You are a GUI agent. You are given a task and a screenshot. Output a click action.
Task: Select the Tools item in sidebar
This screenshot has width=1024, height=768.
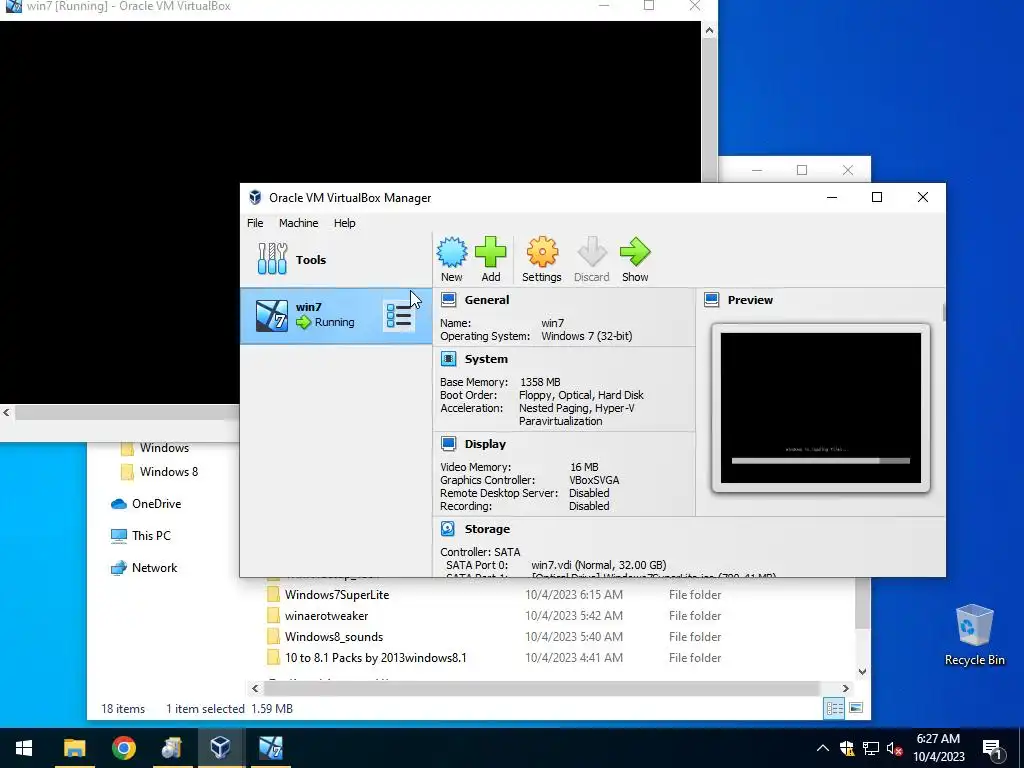pyautogui.click(x=336, y=260)
